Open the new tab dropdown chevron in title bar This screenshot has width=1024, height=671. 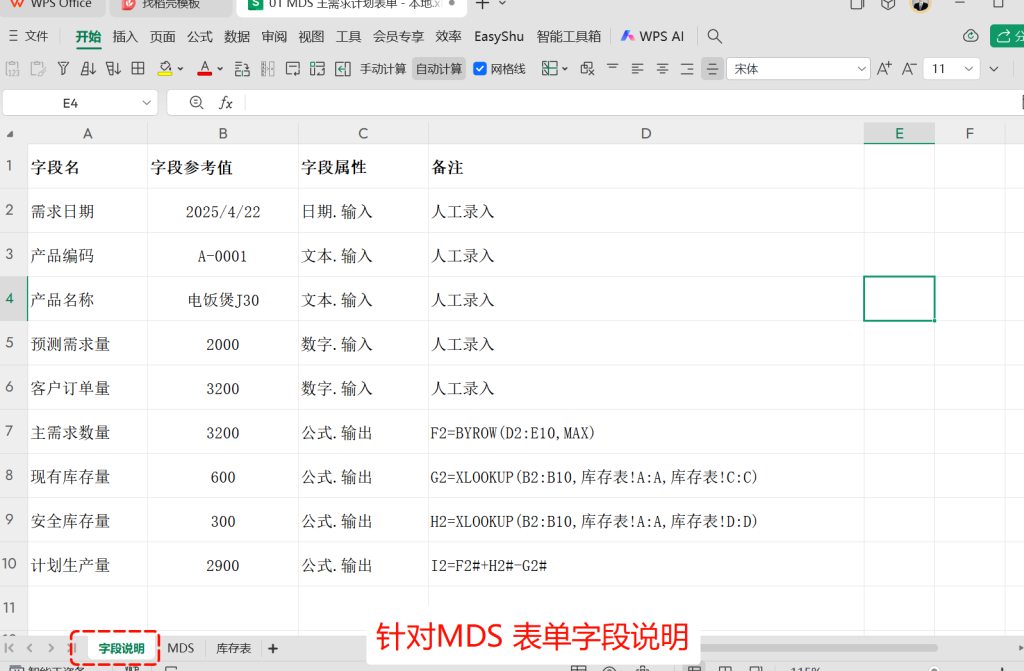[x=502, y=4]
